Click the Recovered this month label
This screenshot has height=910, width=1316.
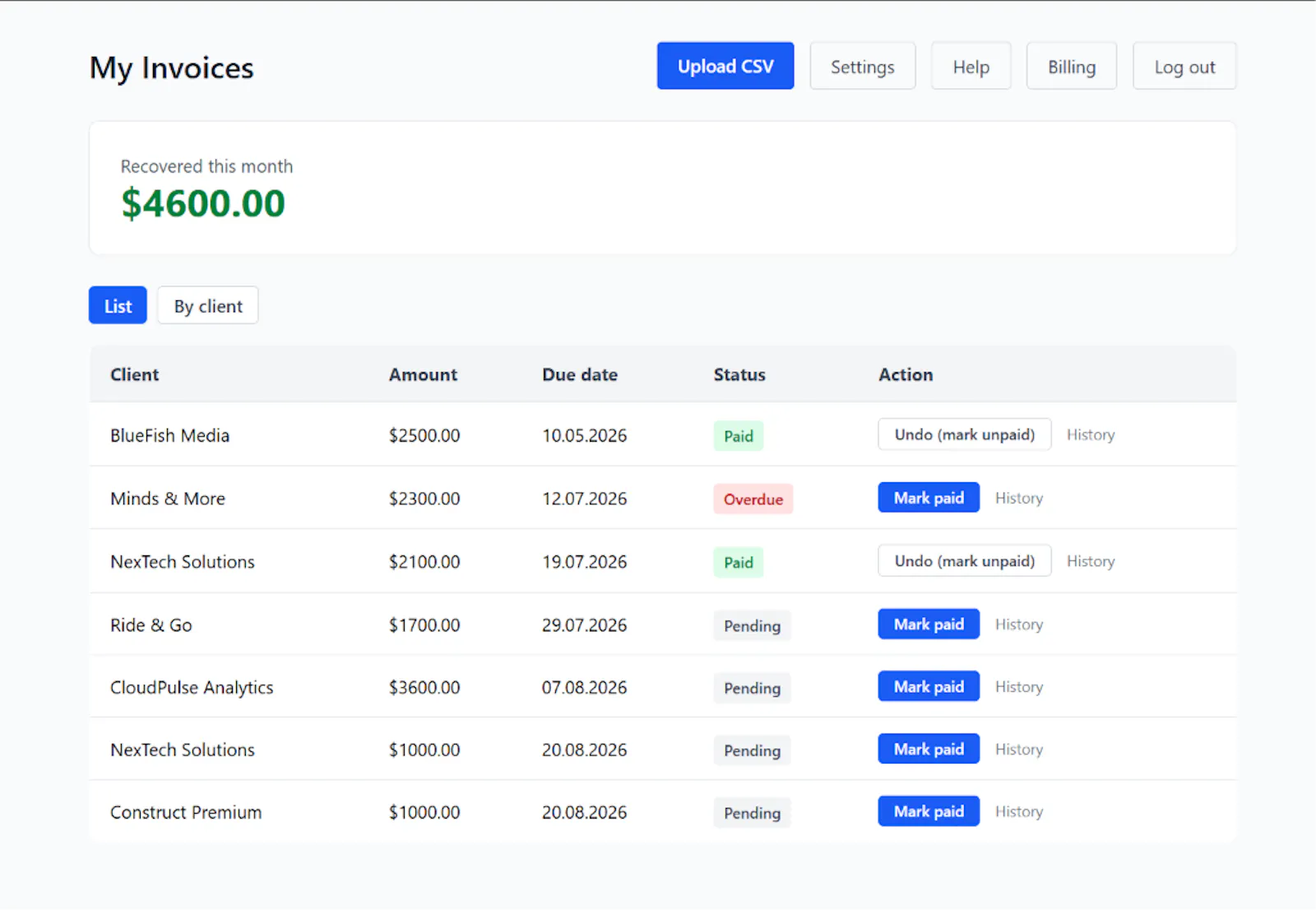206,166
